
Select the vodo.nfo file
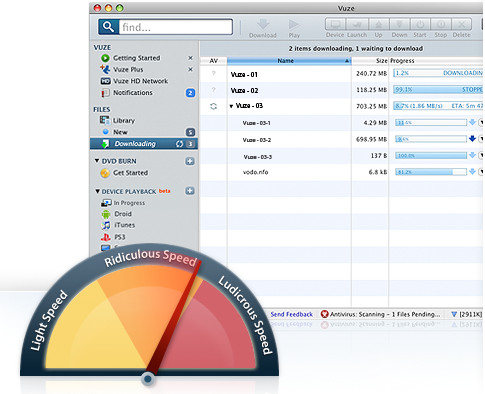(x=255, y=172)
